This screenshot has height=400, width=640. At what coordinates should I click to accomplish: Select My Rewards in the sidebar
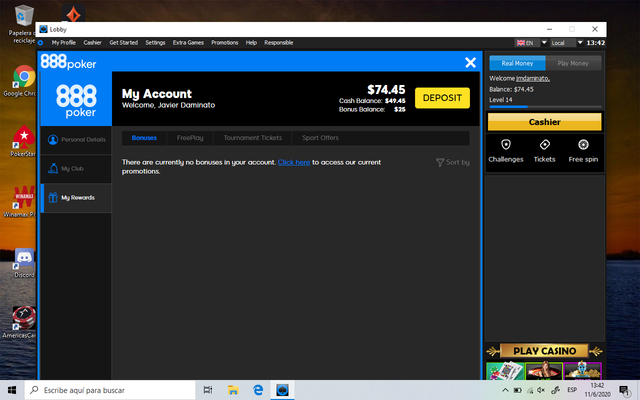76,198
